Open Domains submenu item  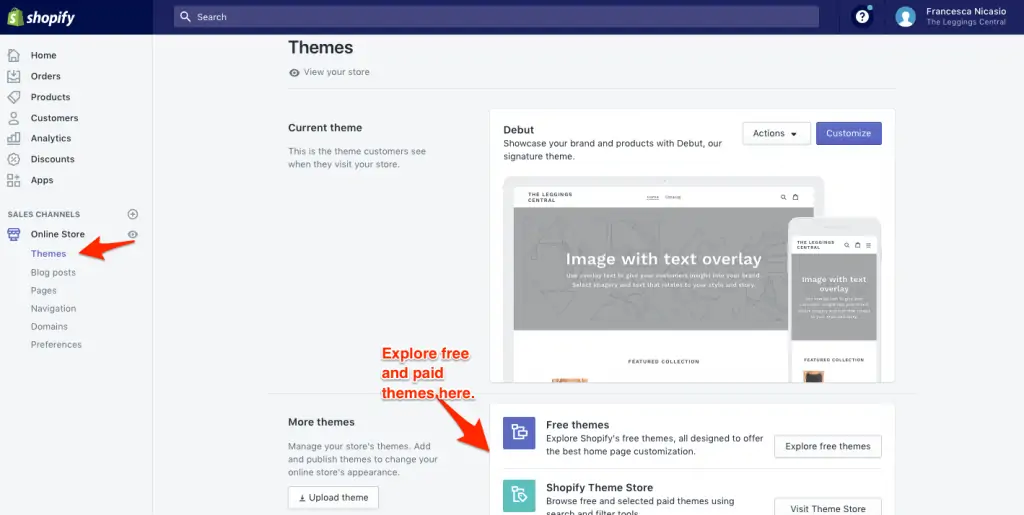point(49,326)
